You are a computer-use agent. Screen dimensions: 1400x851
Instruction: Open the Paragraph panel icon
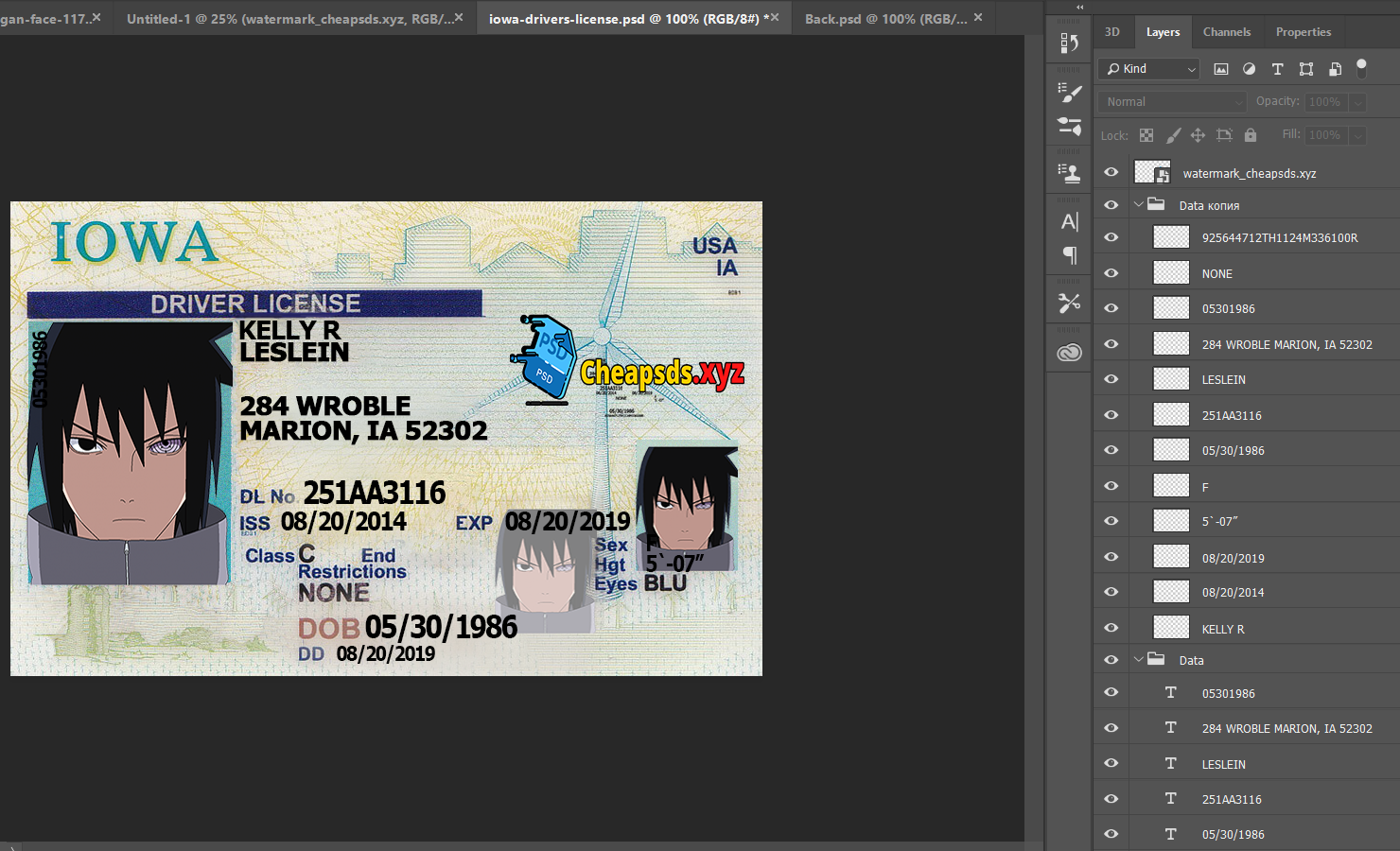pyautogui.click(x=1069, y=255)
